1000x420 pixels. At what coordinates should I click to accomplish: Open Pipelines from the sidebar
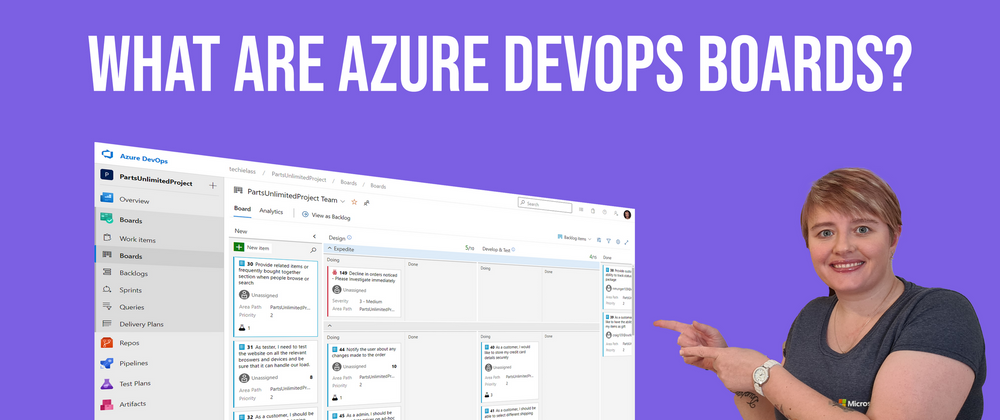click(134, 364)
